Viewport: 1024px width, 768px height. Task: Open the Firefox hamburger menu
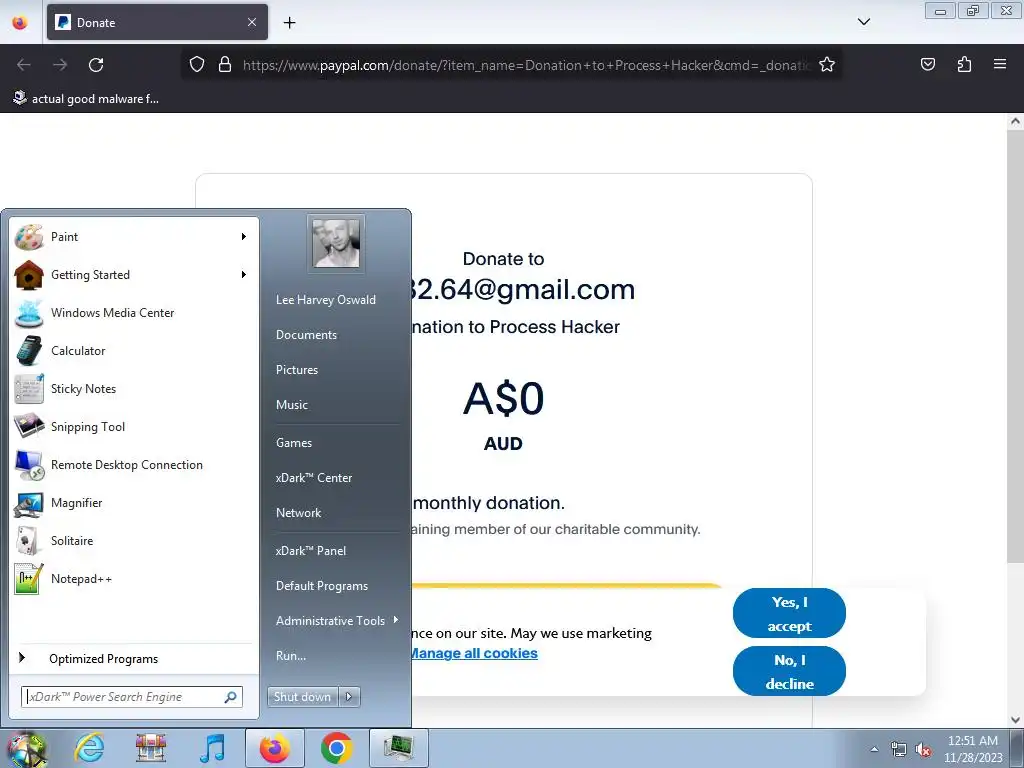tap(1000, 64)
